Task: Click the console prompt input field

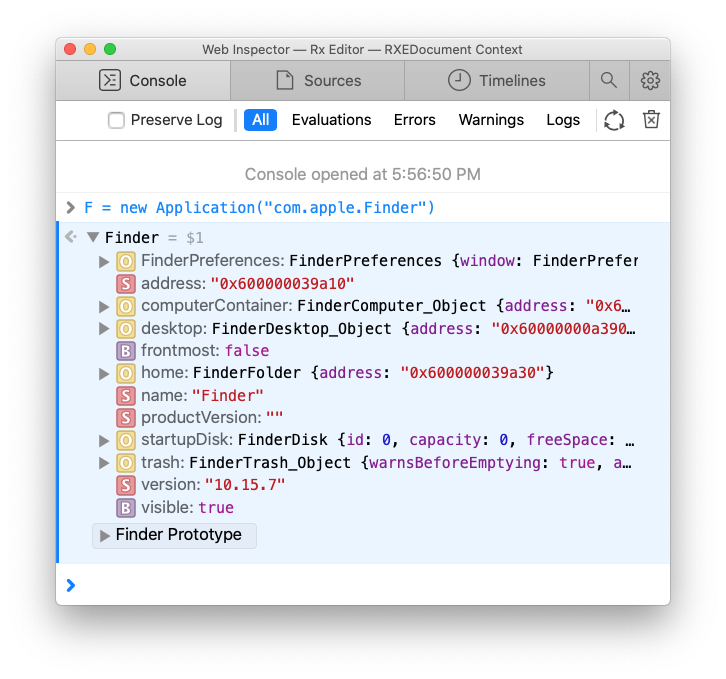Action: click(x=363, y=585)
